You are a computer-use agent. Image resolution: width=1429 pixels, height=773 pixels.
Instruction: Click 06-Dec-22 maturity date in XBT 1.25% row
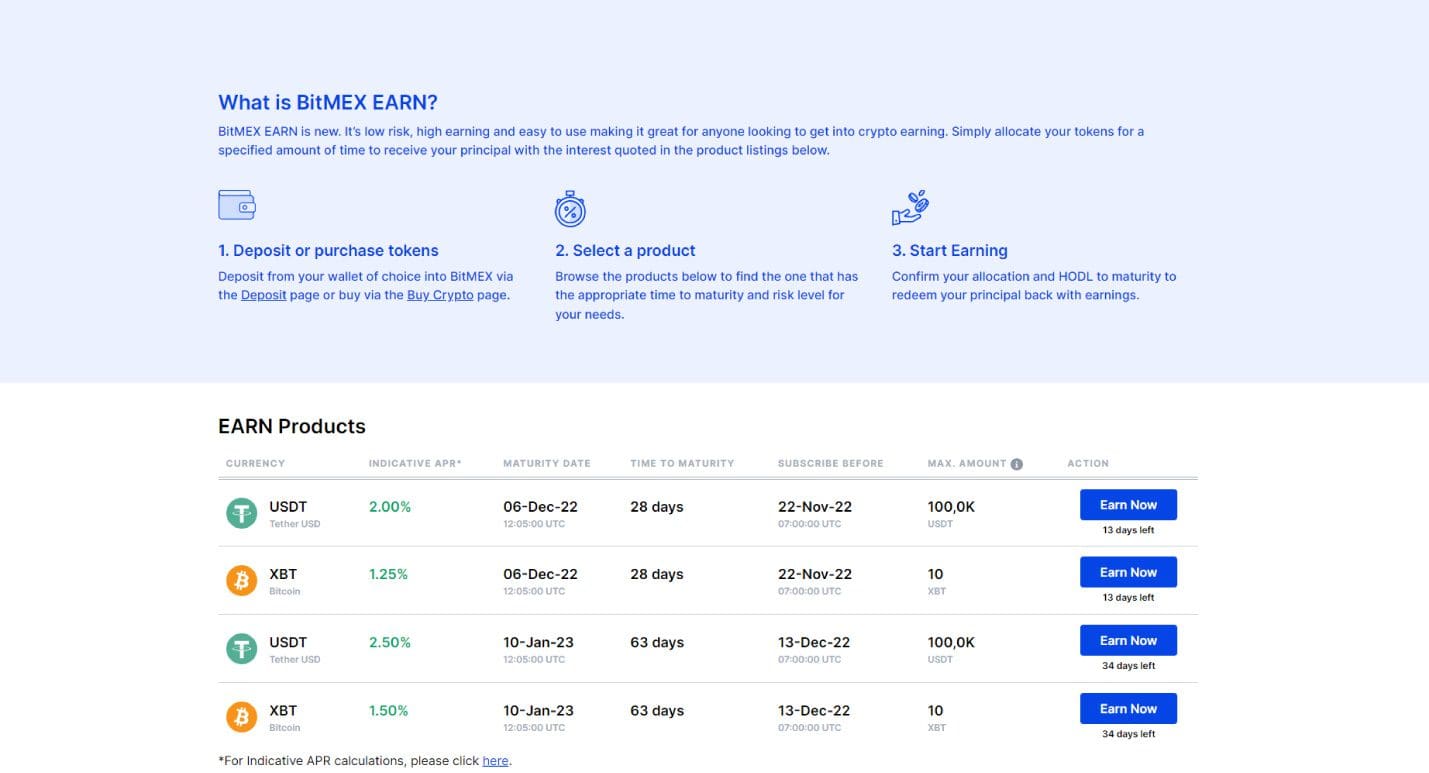[x=540, y=575]
